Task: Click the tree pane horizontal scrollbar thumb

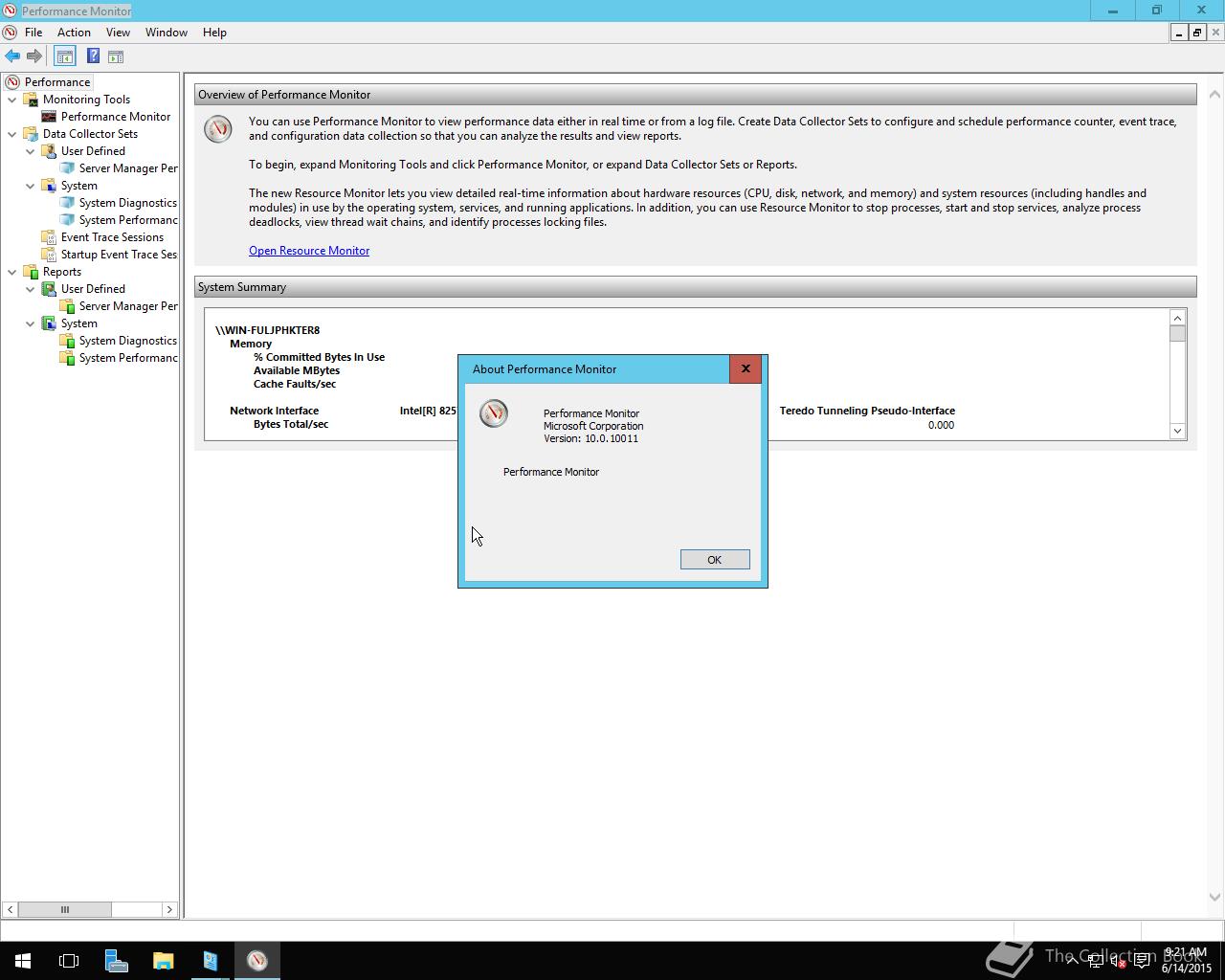Action: (x=65, y=909)
